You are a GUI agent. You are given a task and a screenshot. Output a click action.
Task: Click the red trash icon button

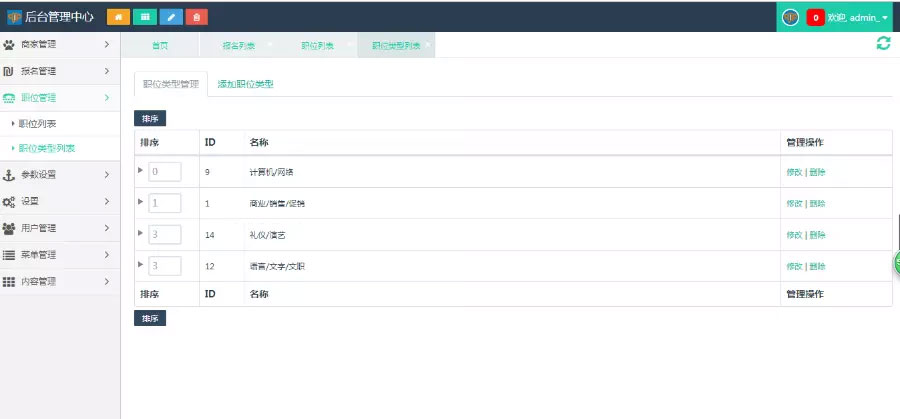tap(197, 17)
